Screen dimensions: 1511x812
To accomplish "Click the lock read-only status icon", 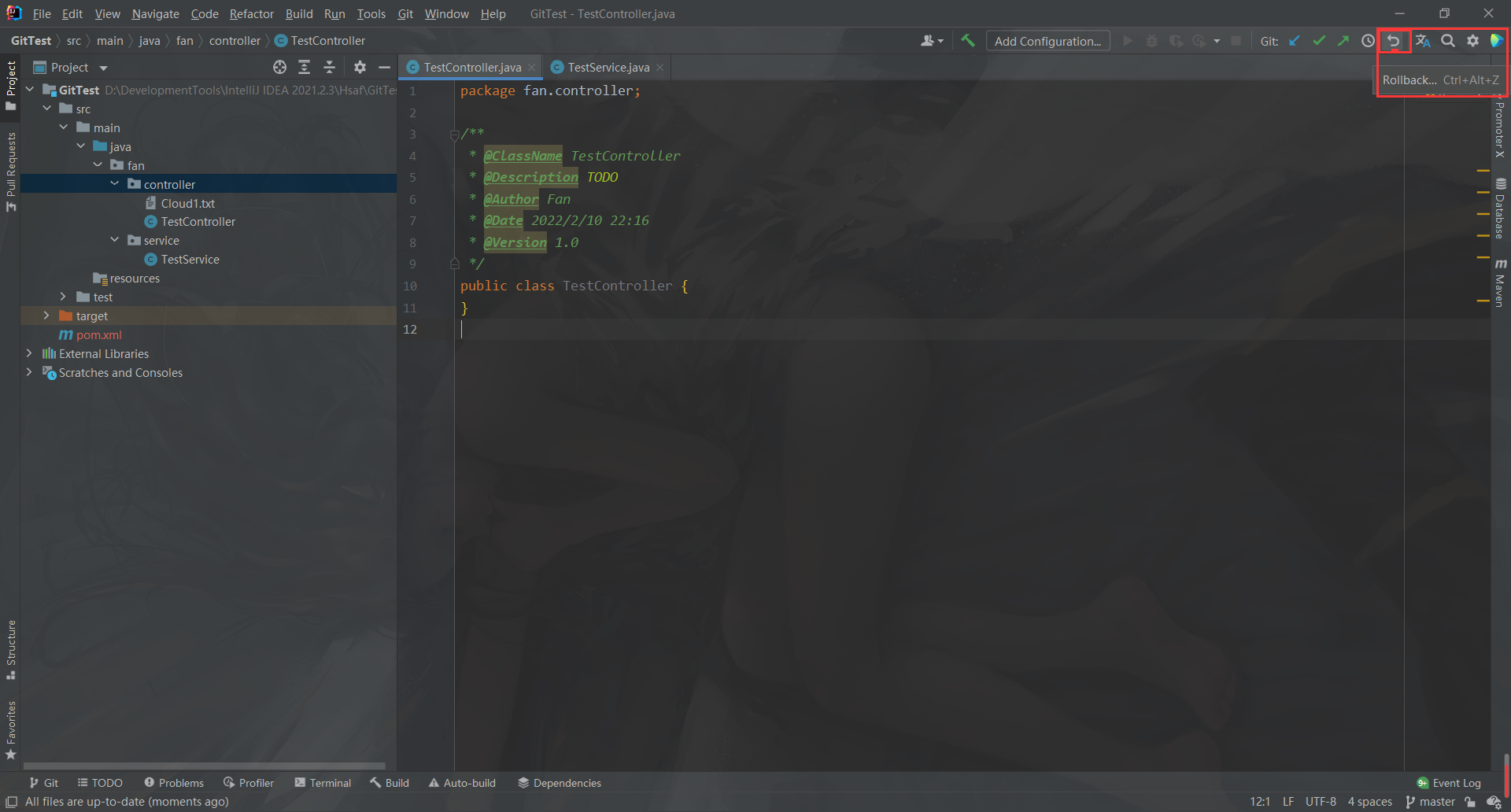I will click(1470, 802).
